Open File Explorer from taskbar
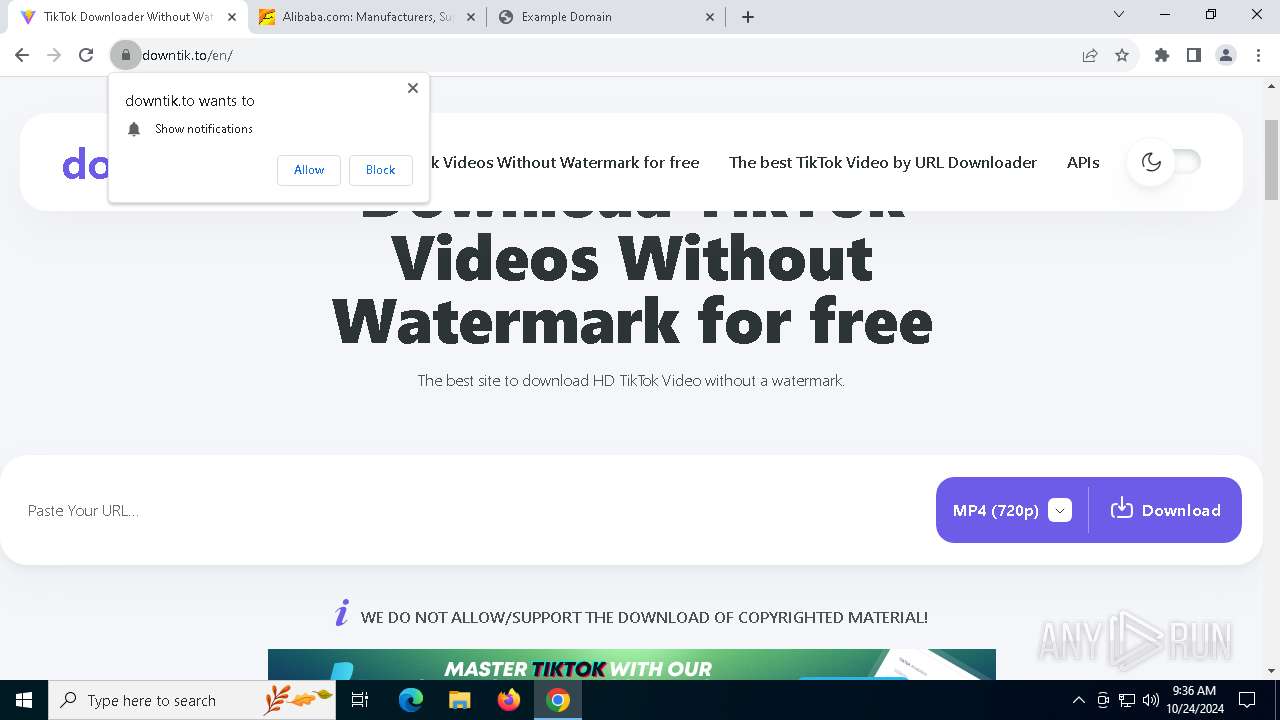Viewport: 1280px width, 720px height. 460,700
